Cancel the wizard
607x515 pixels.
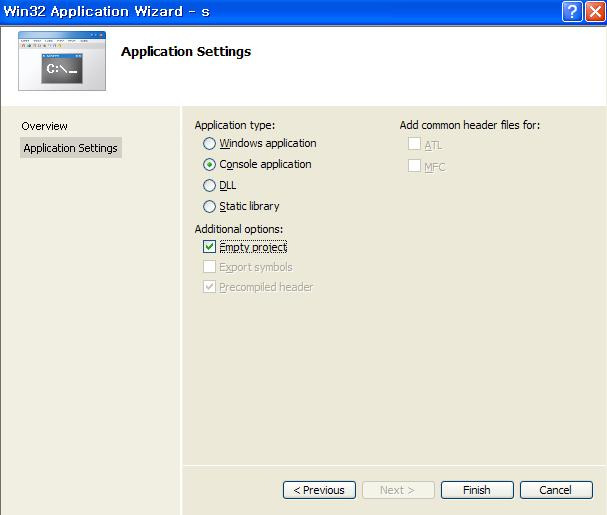[x=556, y=490]
